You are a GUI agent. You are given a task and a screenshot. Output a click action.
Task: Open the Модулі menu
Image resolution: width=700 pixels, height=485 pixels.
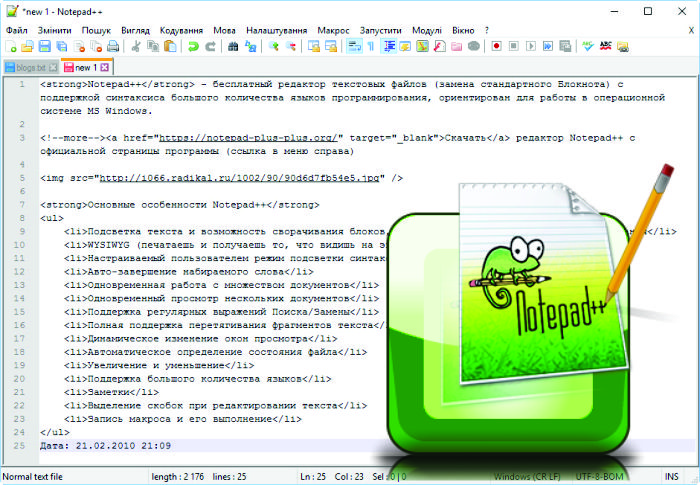427,30
